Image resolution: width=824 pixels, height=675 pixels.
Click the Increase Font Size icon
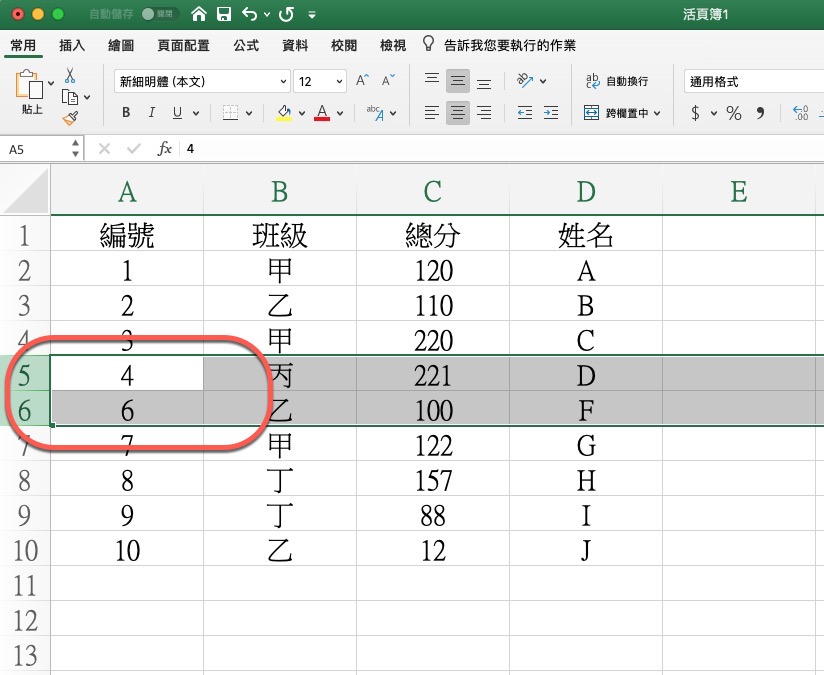click(x=362, y=81)
